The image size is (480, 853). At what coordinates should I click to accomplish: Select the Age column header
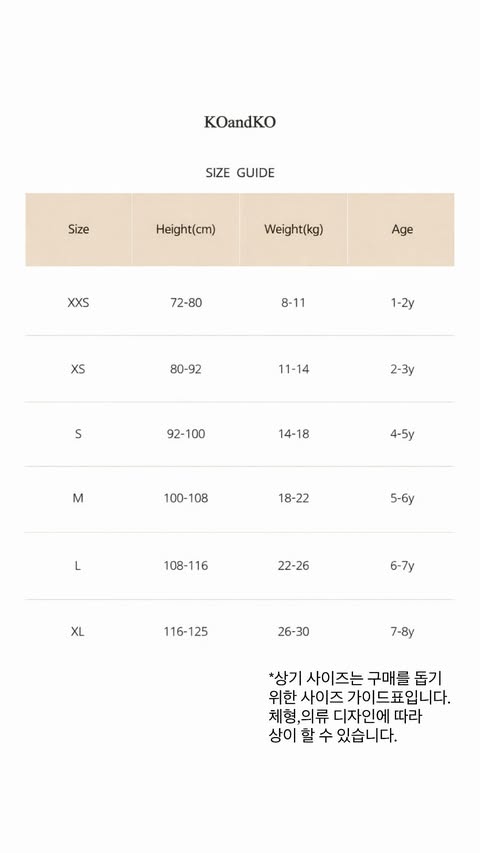[x=402, y=230]
